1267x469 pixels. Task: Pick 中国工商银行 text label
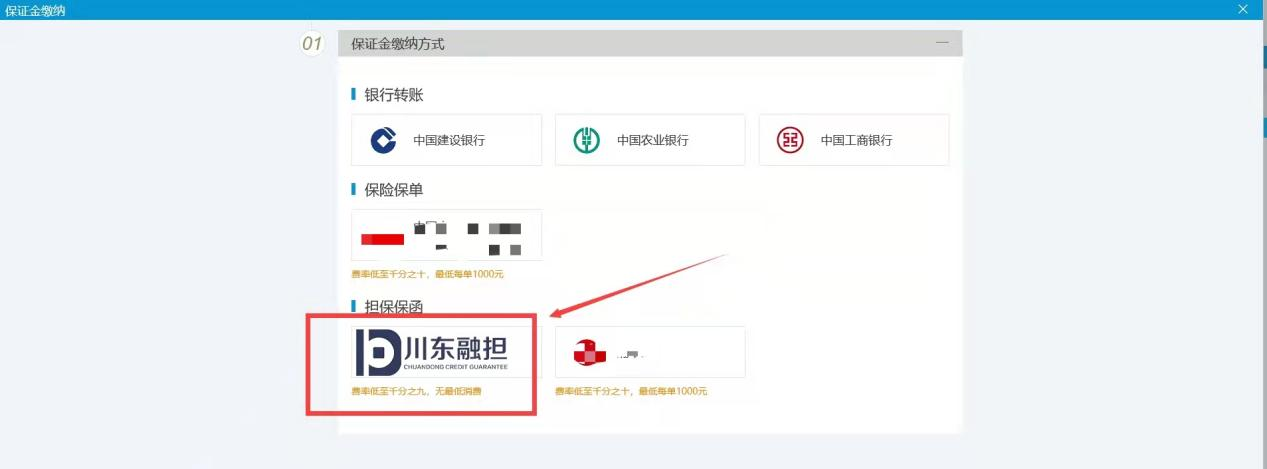pyautogui.click(x=856, y=140)
